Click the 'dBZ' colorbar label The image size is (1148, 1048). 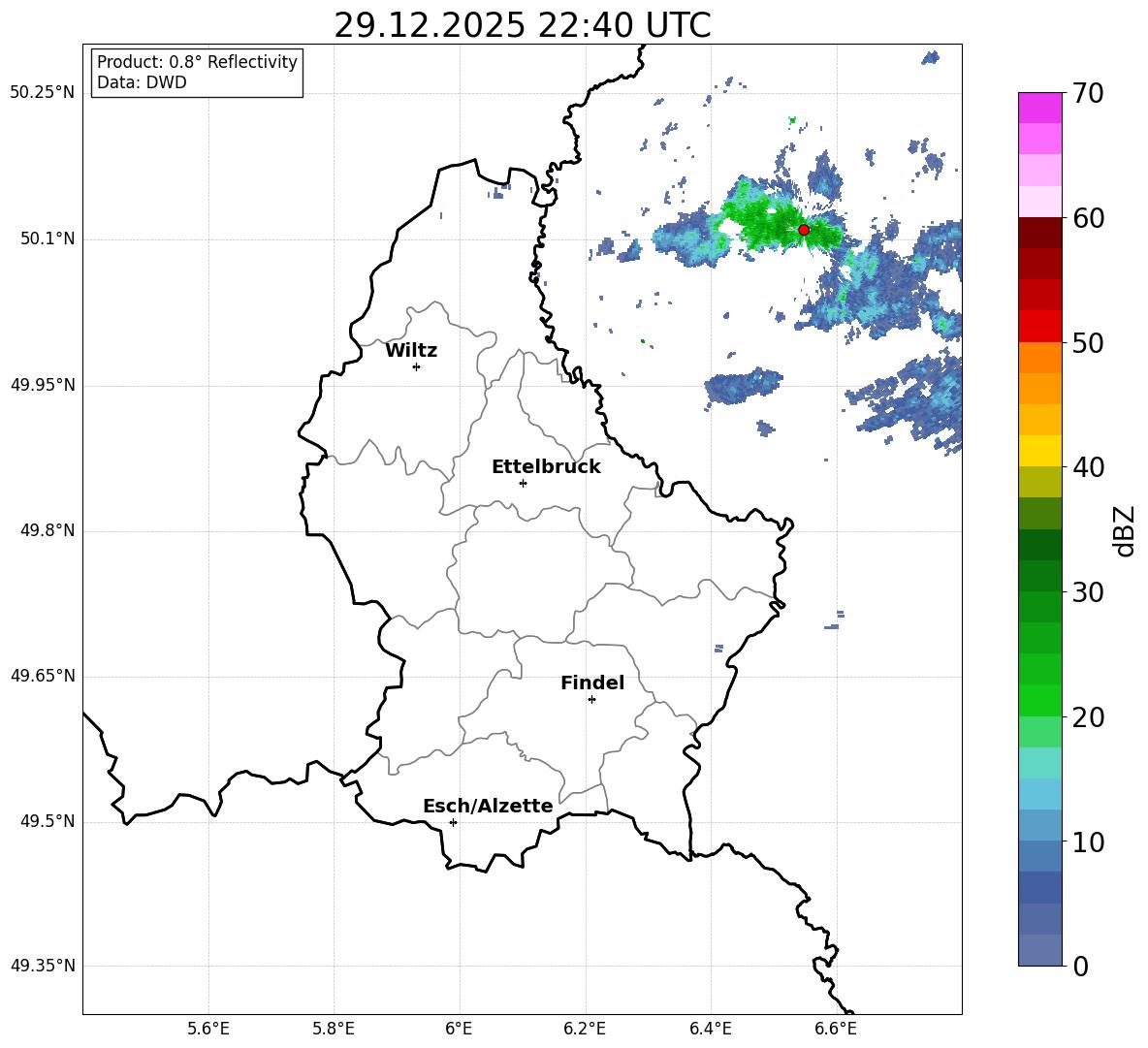[x=1125, y=530]
